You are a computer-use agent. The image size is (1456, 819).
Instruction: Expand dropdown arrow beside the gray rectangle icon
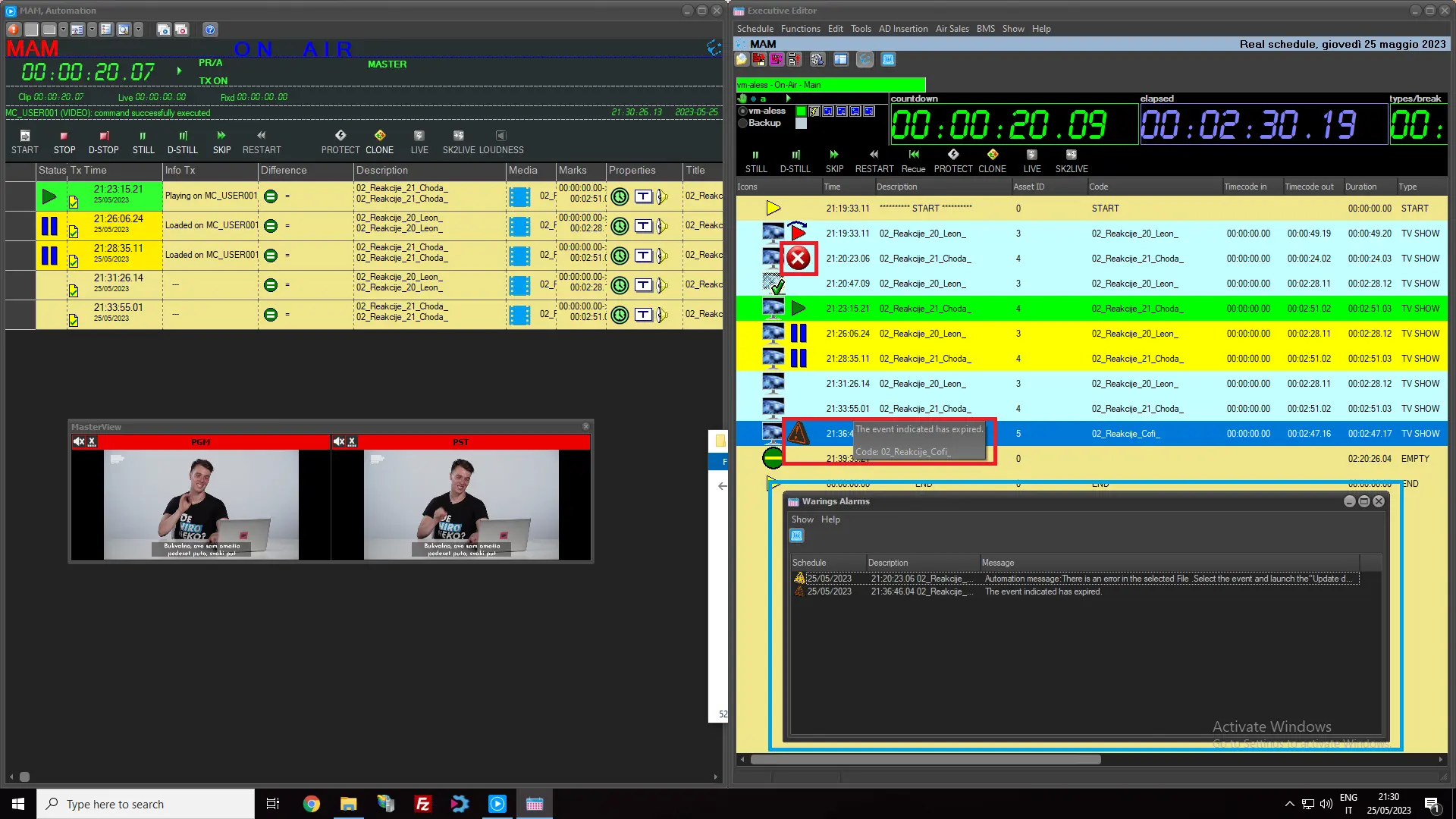coord(63,30)
